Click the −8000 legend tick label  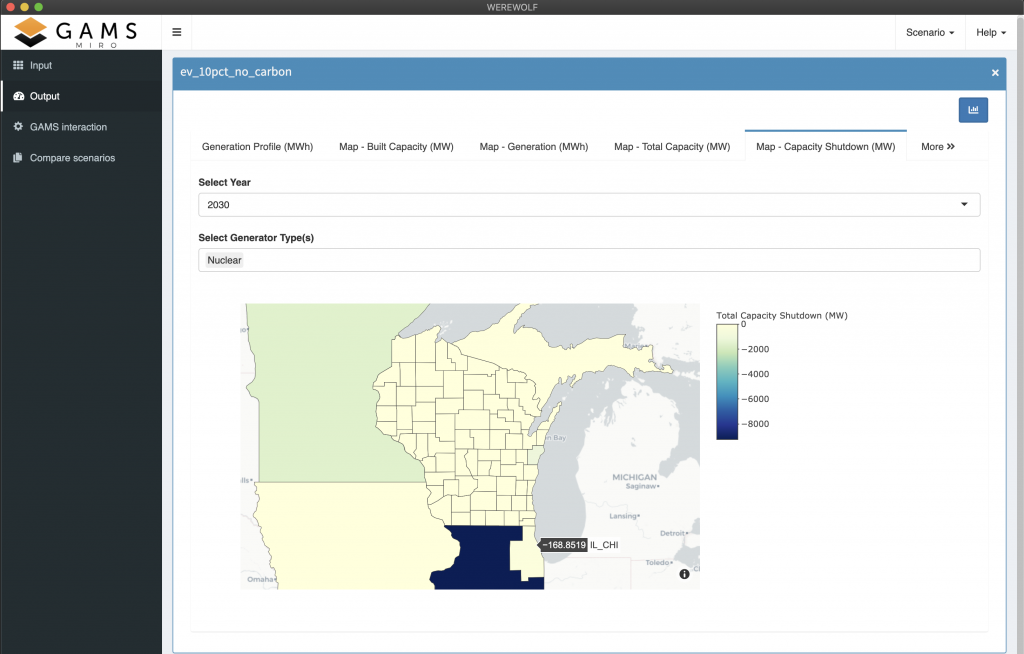pos(756,424)
